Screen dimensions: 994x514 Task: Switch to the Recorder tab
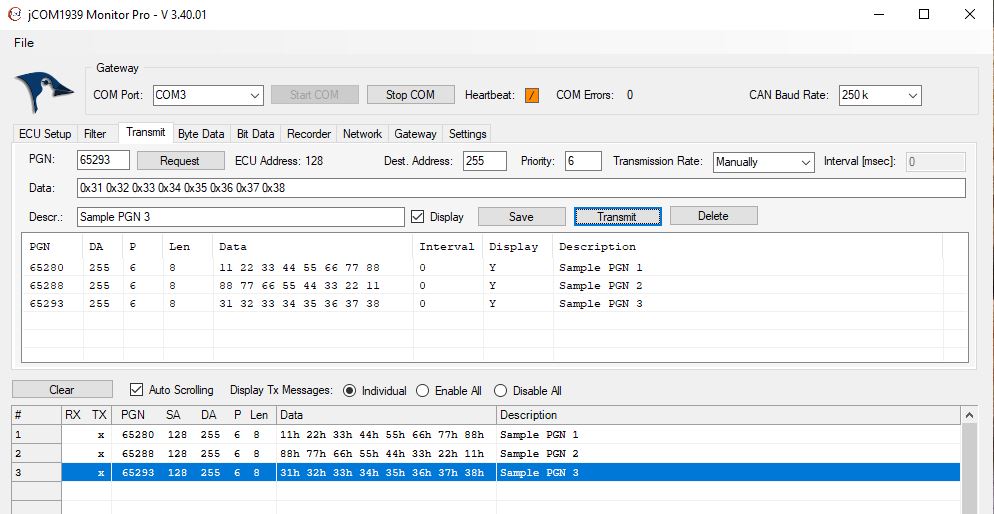(309, 134)
